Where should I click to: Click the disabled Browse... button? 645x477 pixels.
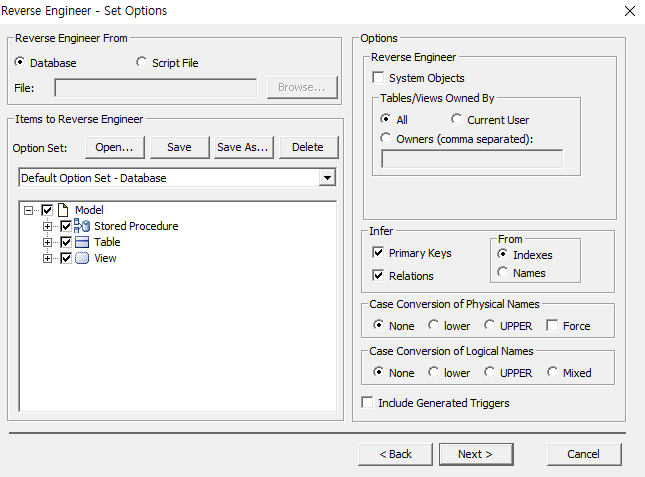tap(302, 87)
